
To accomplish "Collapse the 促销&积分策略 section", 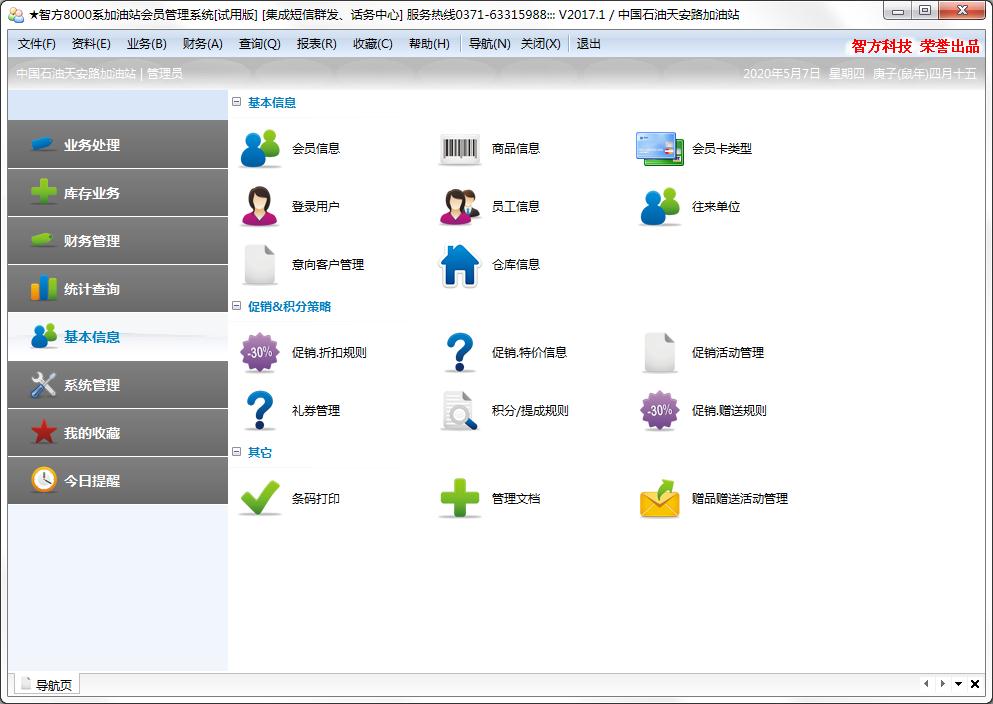I will pos(236,306).
